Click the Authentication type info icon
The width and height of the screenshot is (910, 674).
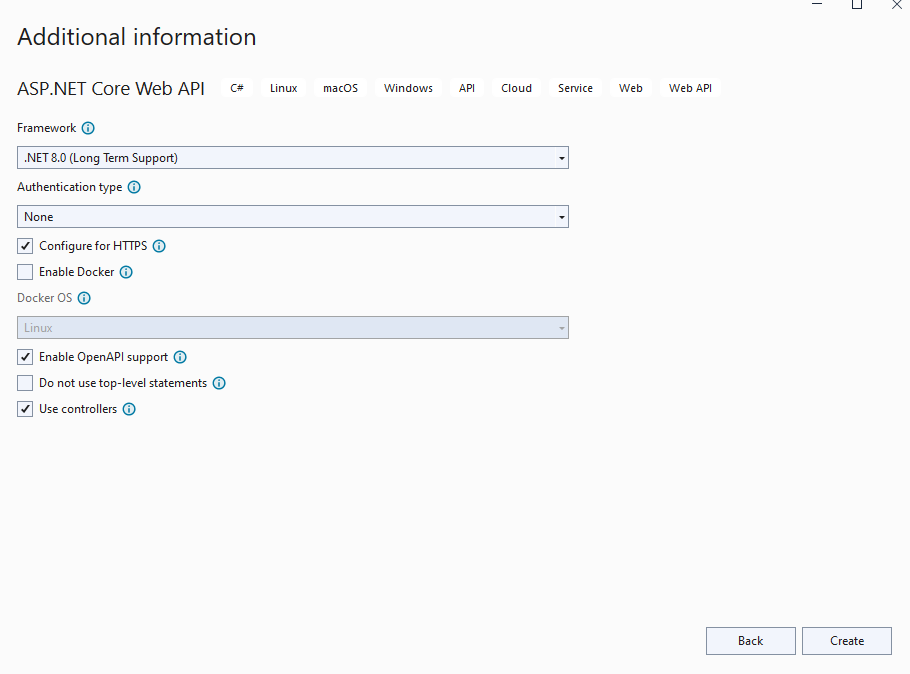(x=134, y=187)
